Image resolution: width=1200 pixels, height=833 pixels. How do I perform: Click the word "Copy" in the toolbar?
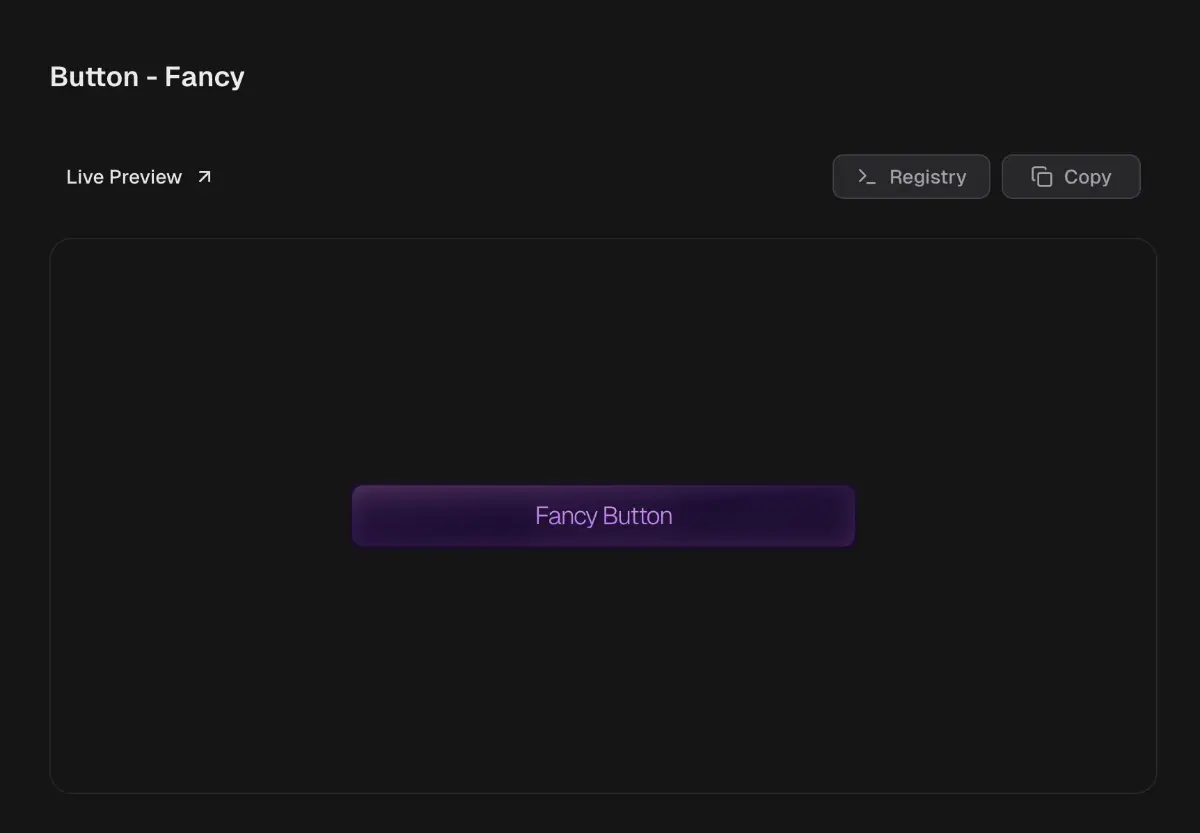1087,177
